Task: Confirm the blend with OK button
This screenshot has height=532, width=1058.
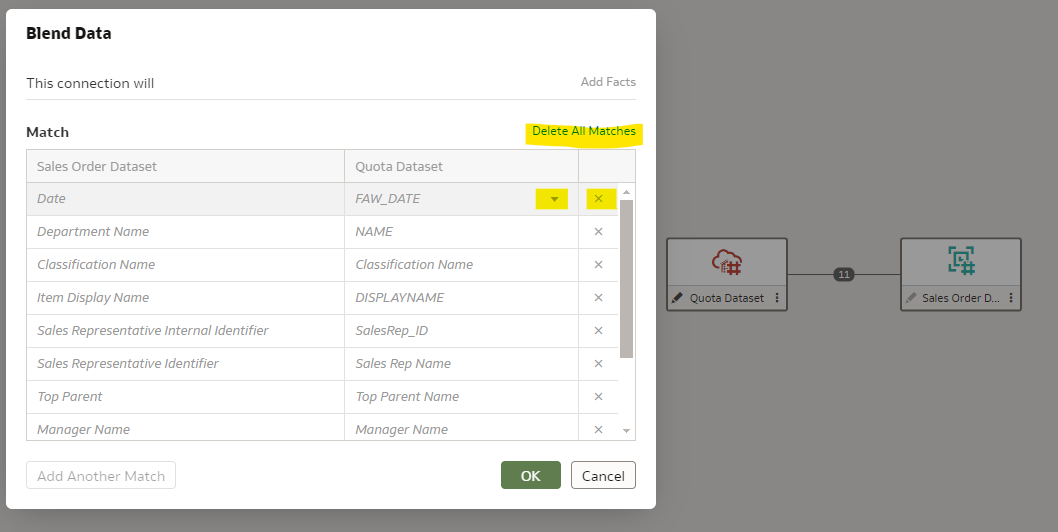Action: point(530,475)
